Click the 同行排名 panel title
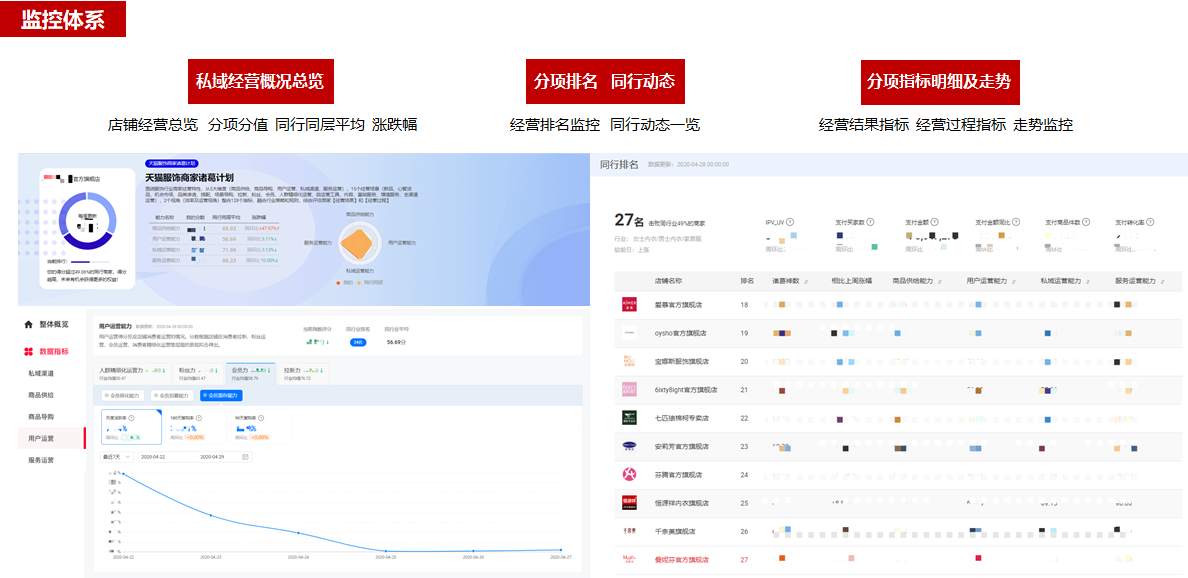This screenshot has width=1188, height=578. tap(619, 164)
